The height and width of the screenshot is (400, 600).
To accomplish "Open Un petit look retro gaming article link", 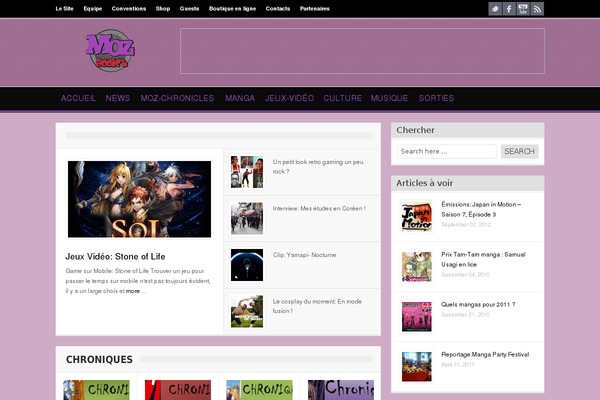I will (x=318, y=167).
